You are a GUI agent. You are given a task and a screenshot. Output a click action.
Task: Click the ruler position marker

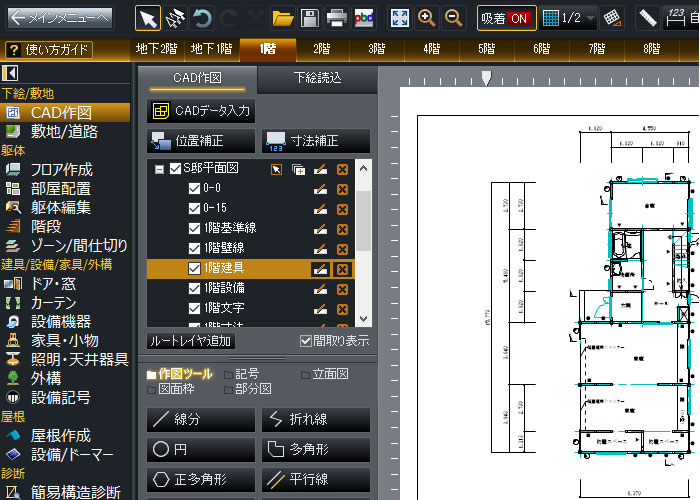coord(486,77)
